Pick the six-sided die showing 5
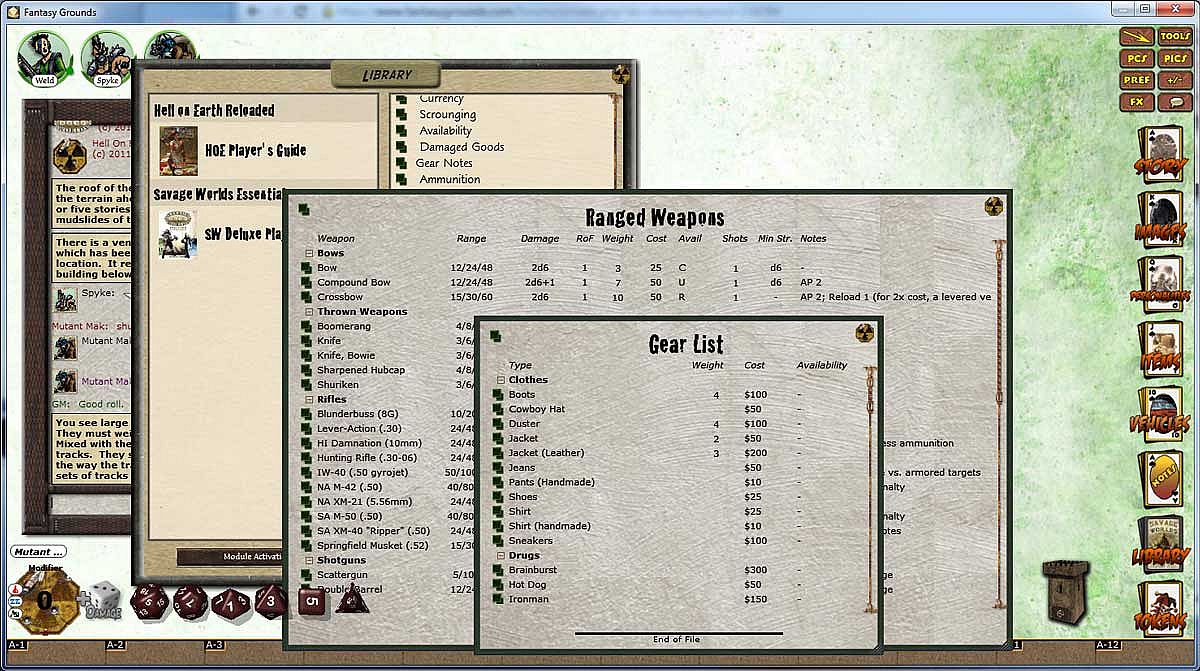Screen dimensions: 1200x671 pyautogui.click(x=311, y=602)
